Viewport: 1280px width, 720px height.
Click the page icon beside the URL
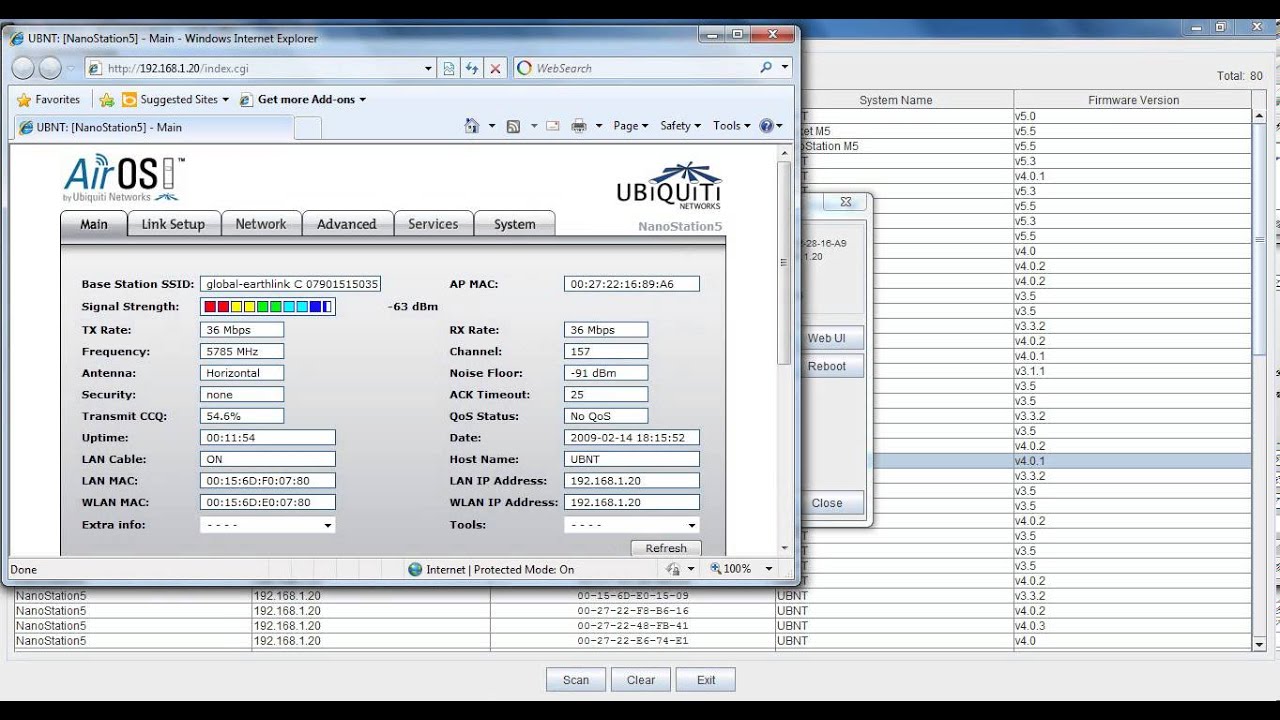(95, 69)
